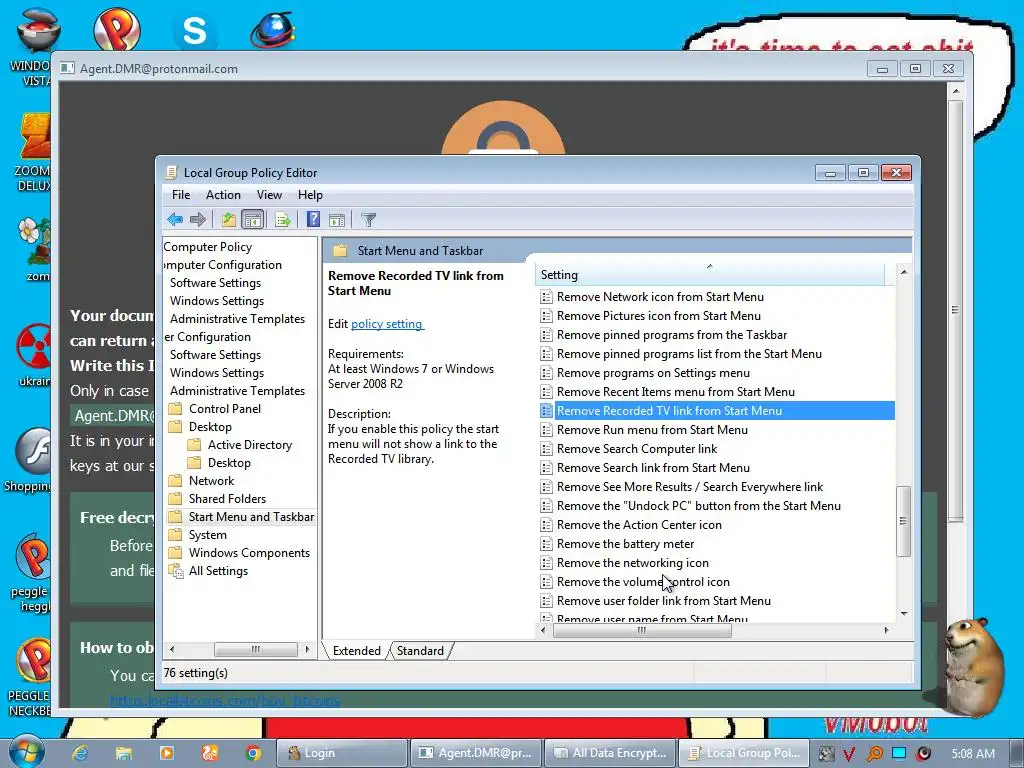
Task: Sort list by the Setting column header
Action: tap(710, 275)
